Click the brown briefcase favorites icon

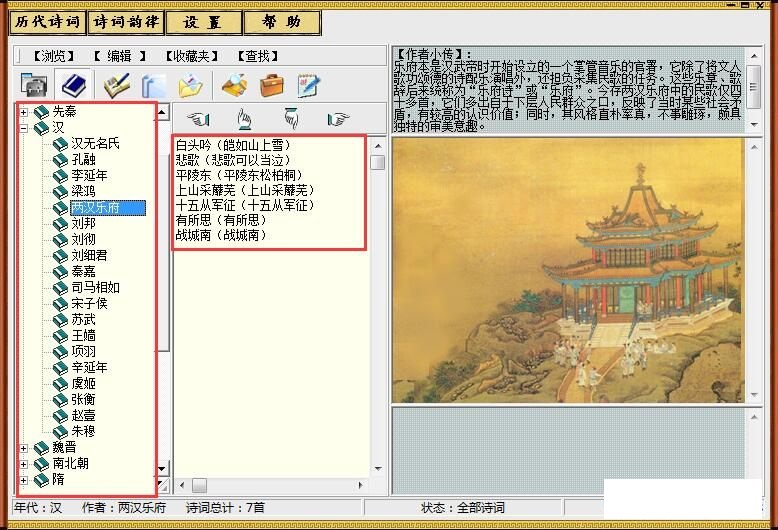coord(272,85)
